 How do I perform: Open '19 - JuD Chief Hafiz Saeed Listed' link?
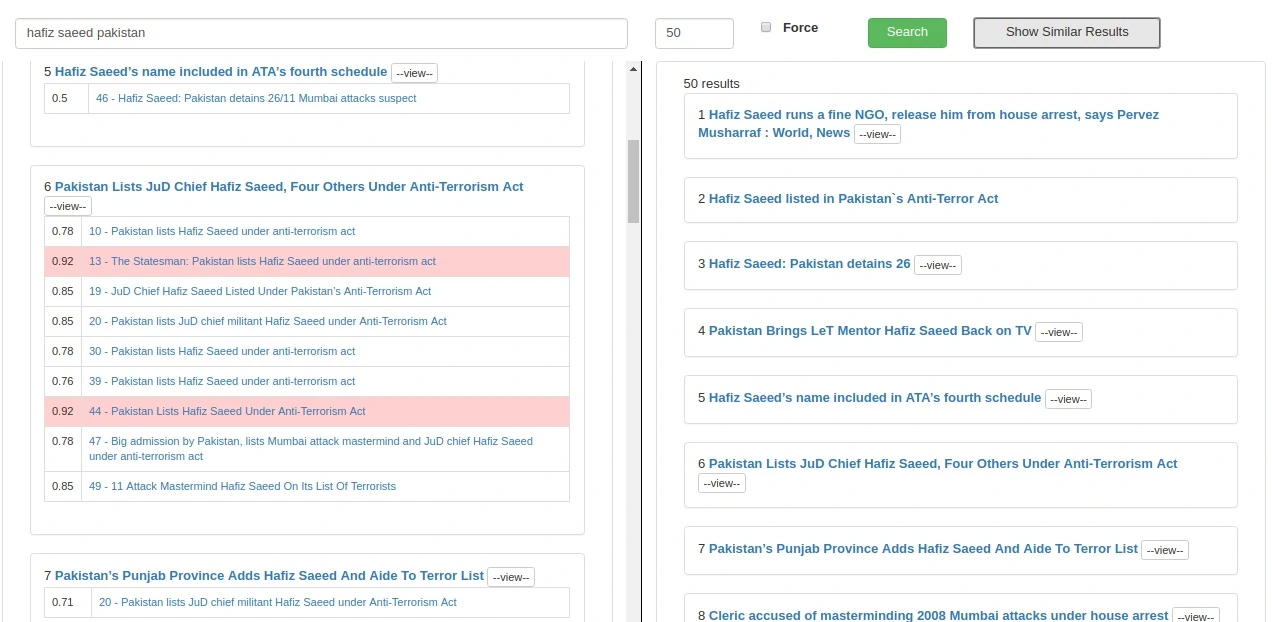pyautogui.click(x=259, y=291)
